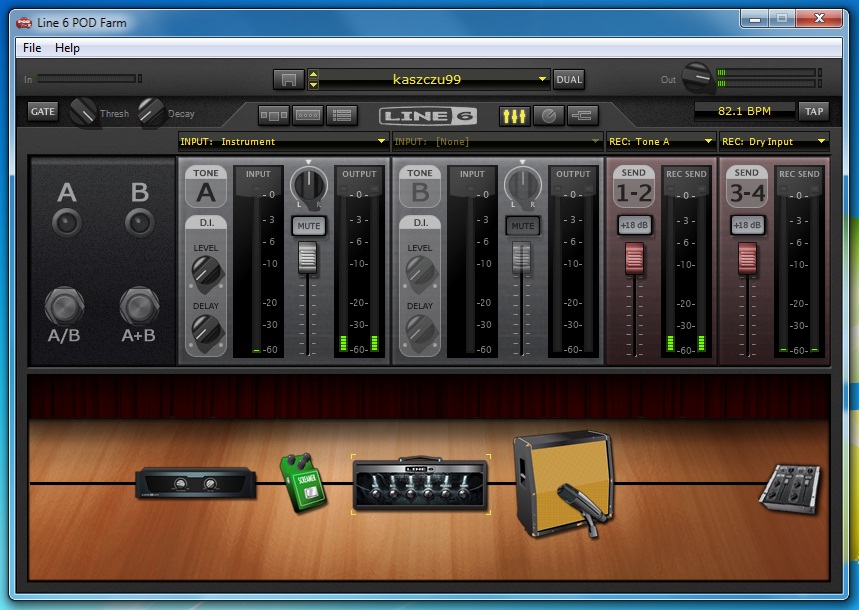Screen dimensions: 859x610
Task: Mute Tone B channel
Action: (523, 226)
